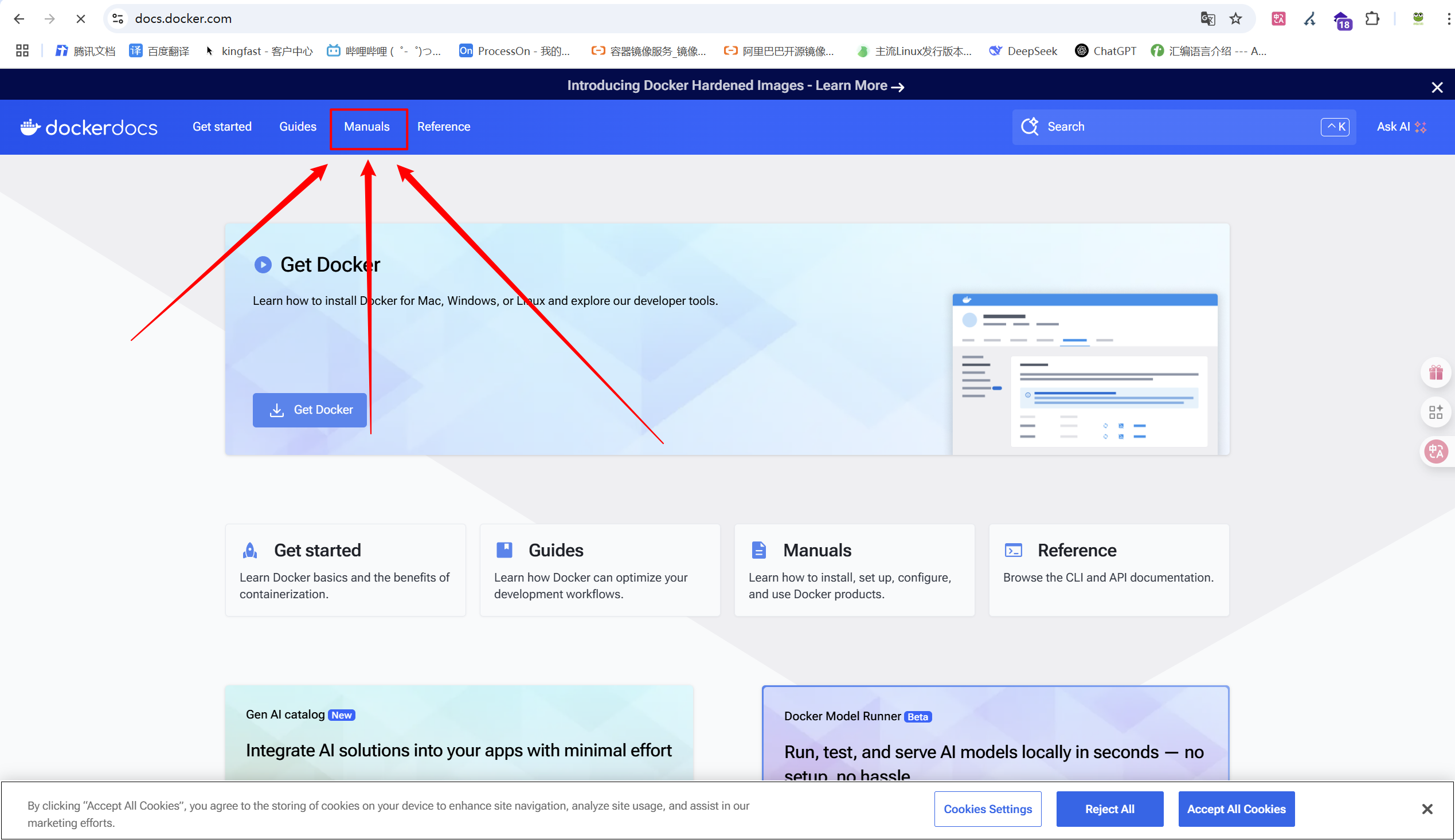Open the extension with the 18 badge
This screenshot has width=1455, height=840.
(x=1342, y=20)
